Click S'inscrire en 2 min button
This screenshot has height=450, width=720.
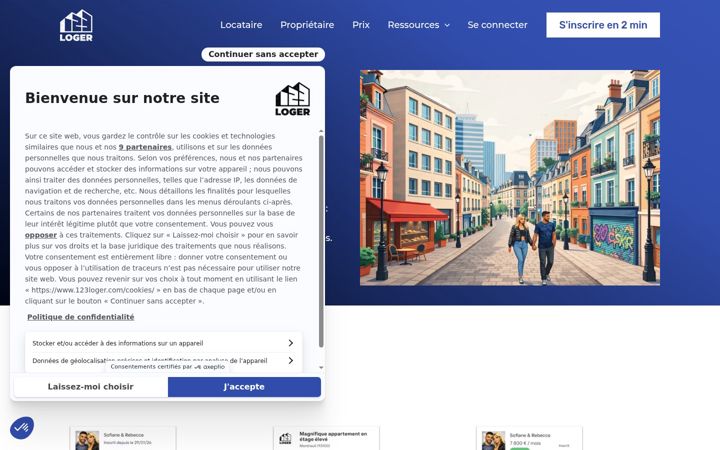point(603,25)
